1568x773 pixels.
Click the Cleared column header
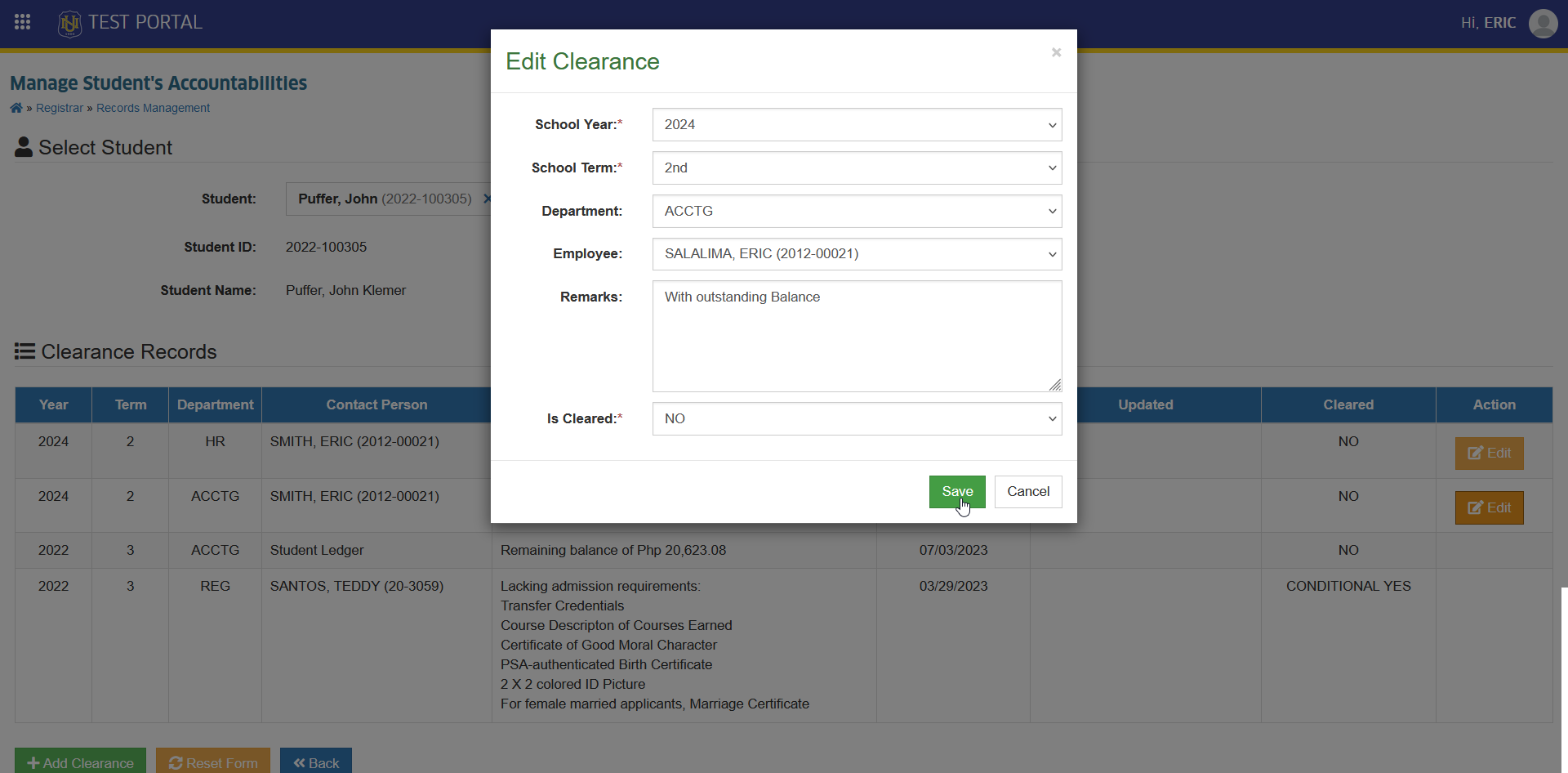point(1348,404)
